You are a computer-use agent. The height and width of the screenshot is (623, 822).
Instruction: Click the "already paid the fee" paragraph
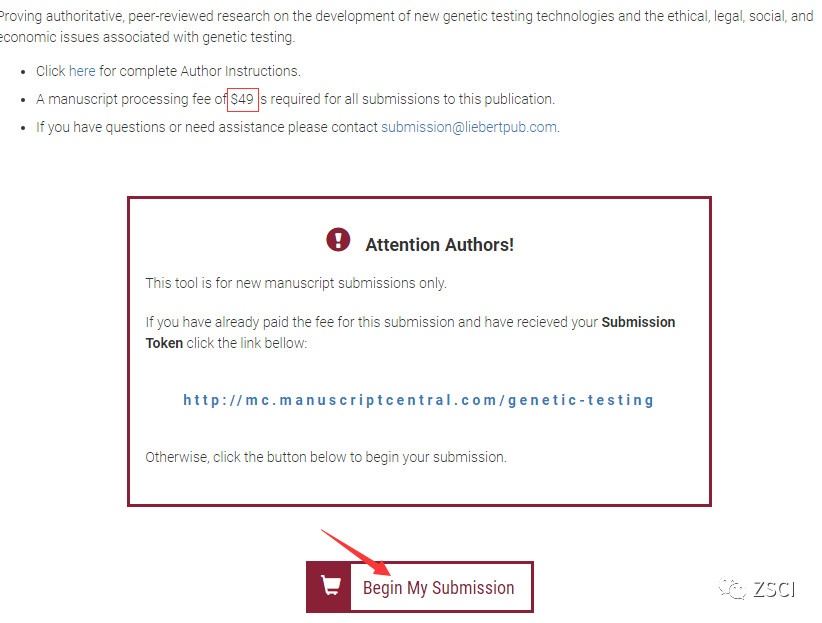372,323
